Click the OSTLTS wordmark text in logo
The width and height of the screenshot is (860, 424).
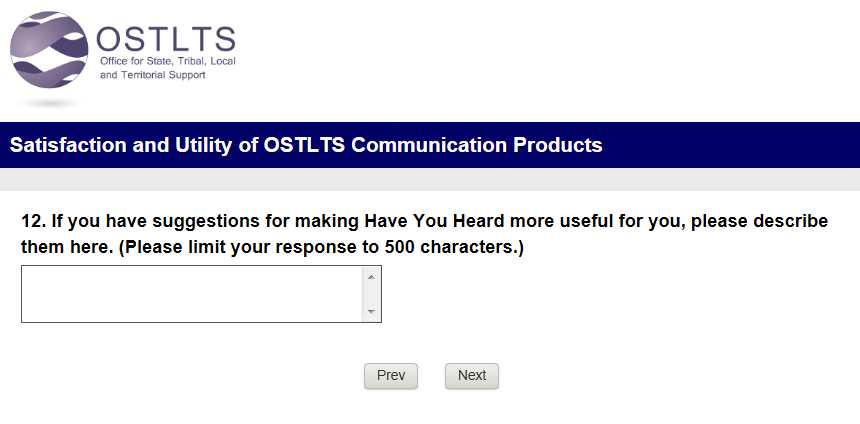tap(165, 38)
